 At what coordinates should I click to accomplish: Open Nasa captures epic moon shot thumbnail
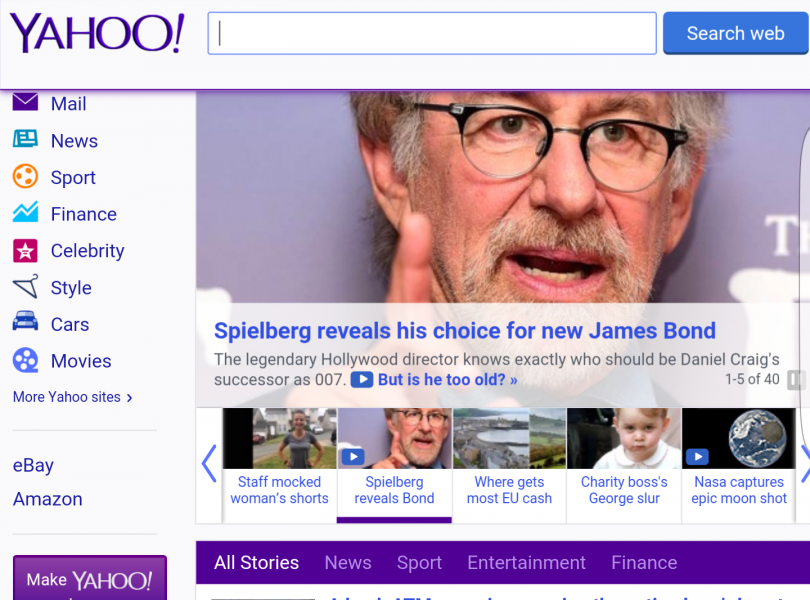pos(739,464)
